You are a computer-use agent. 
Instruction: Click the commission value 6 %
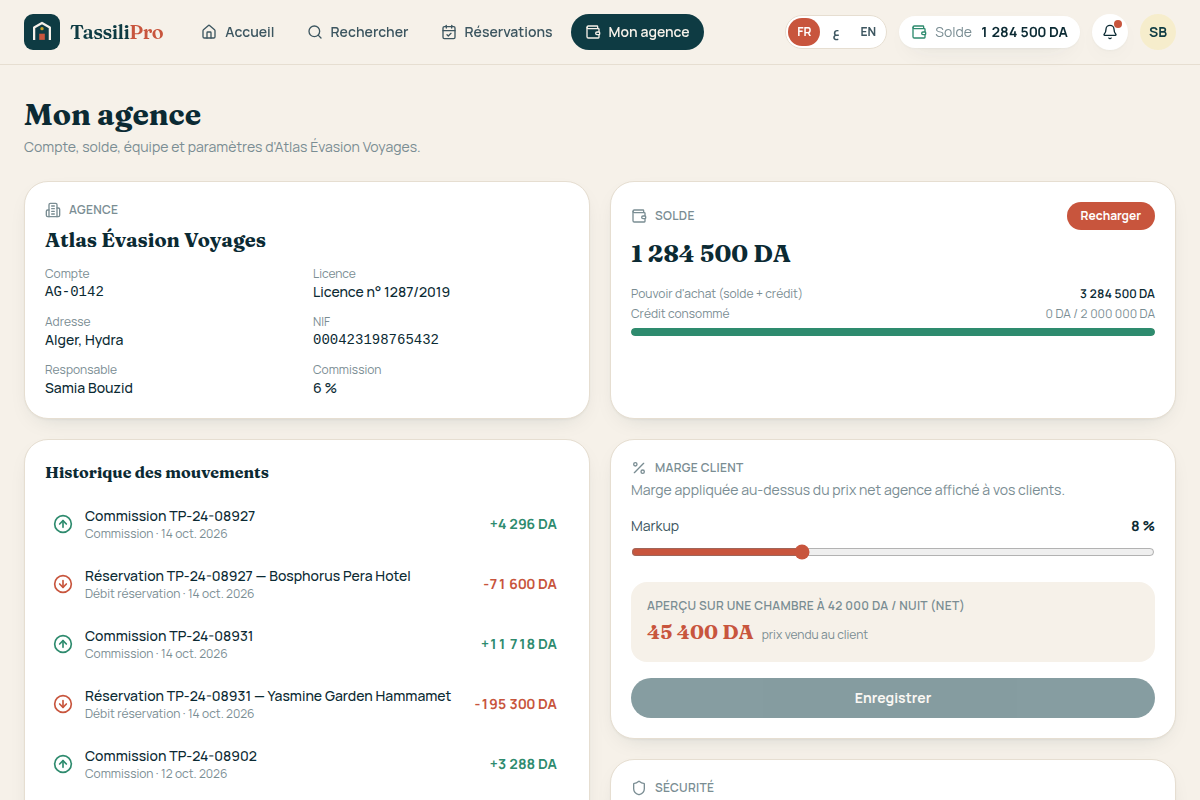(325, 388)
